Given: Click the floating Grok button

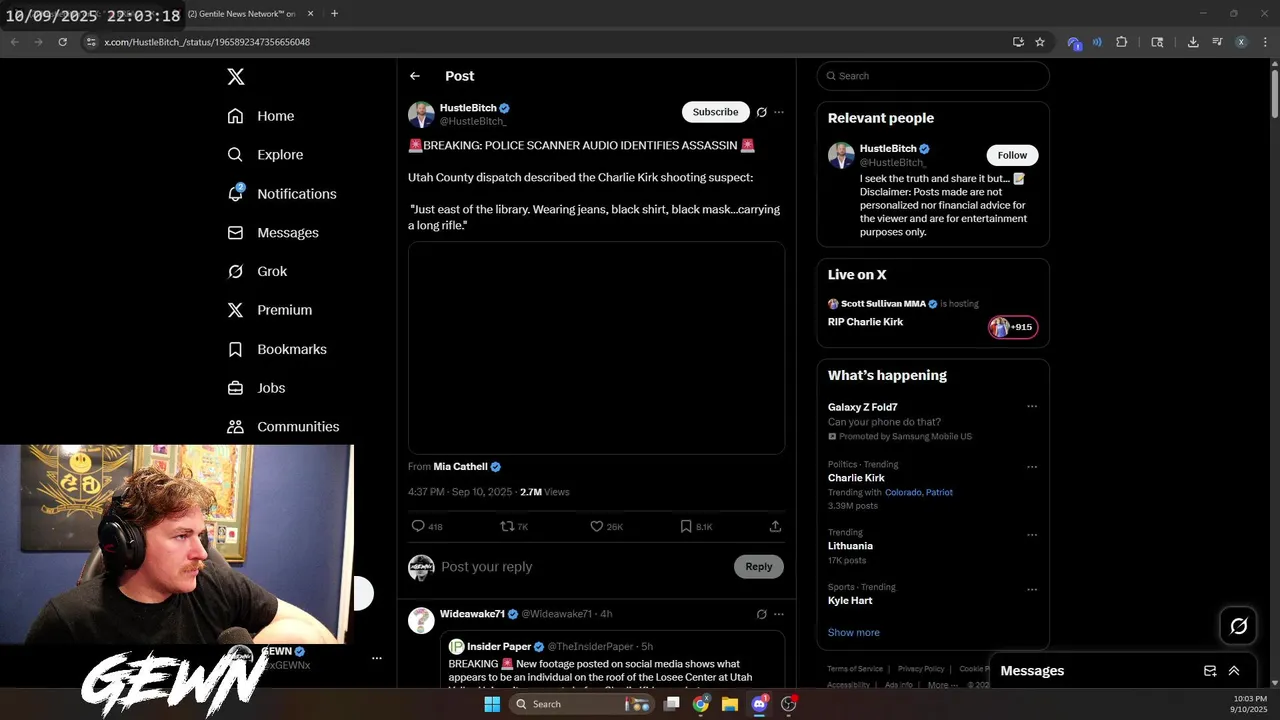Looking at the screenshot, I should coord(1239,626).
